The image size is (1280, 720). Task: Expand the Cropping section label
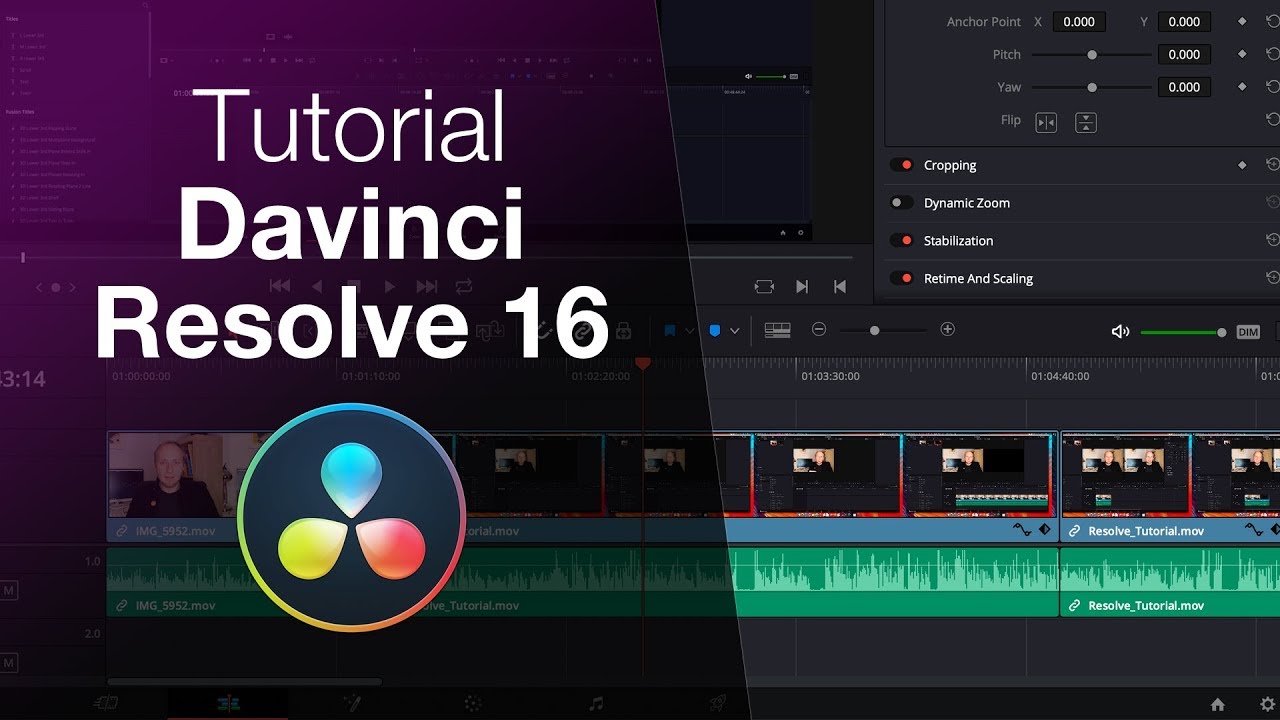coord(950,165)
